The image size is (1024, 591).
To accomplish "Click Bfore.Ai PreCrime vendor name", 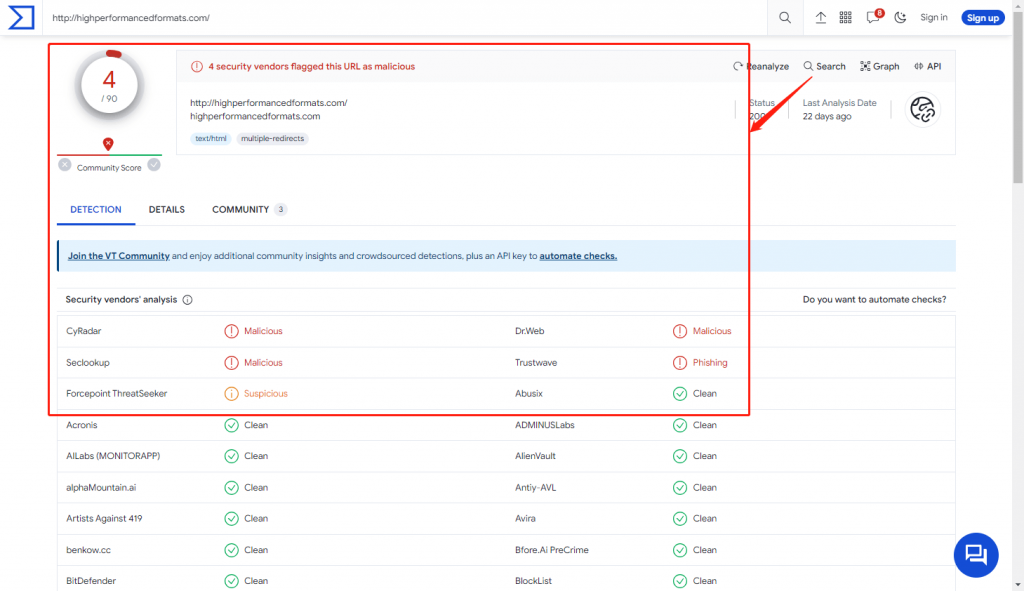I will tap(551, 550).
